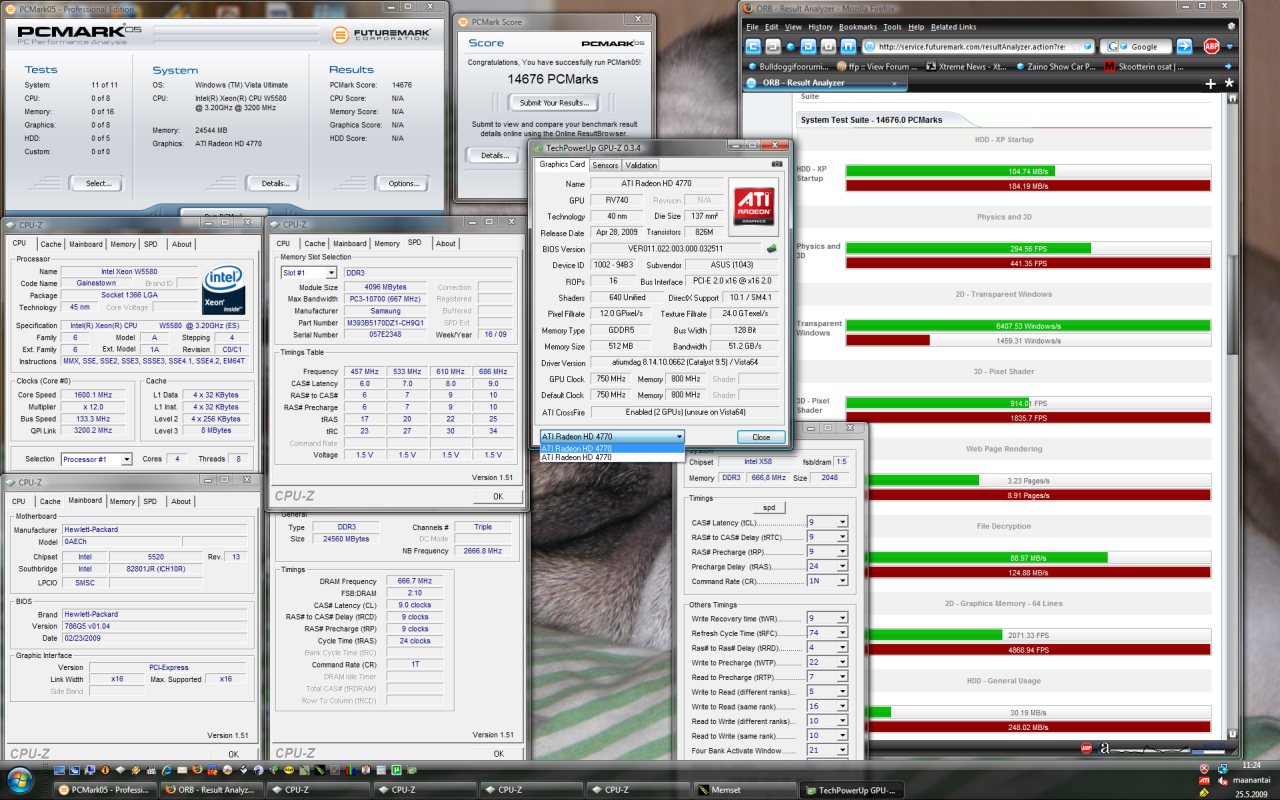Image resolution: width=1280 pixels, height=800 pixels.
Task: Click the red ABP toolbar icon
Action: (1211, 47)
